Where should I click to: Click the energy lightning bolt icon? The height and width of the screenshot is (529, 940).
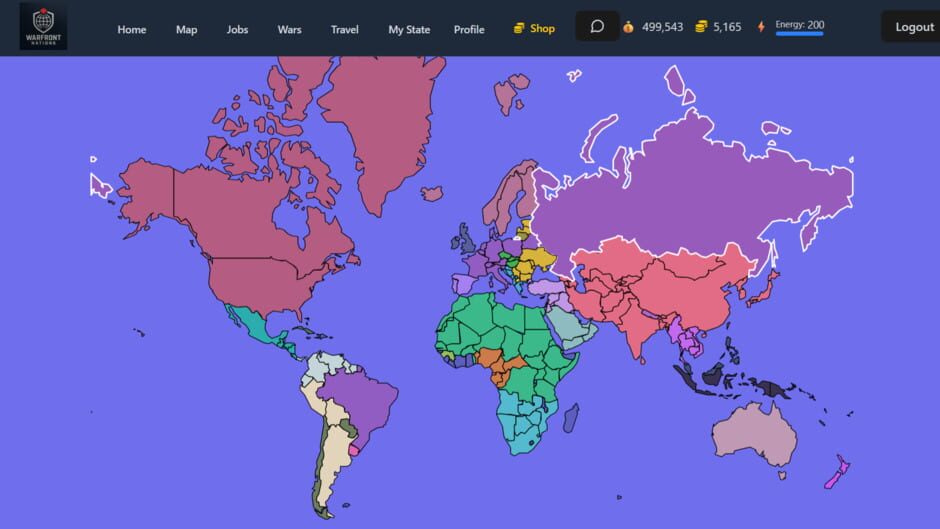[761, 27]
